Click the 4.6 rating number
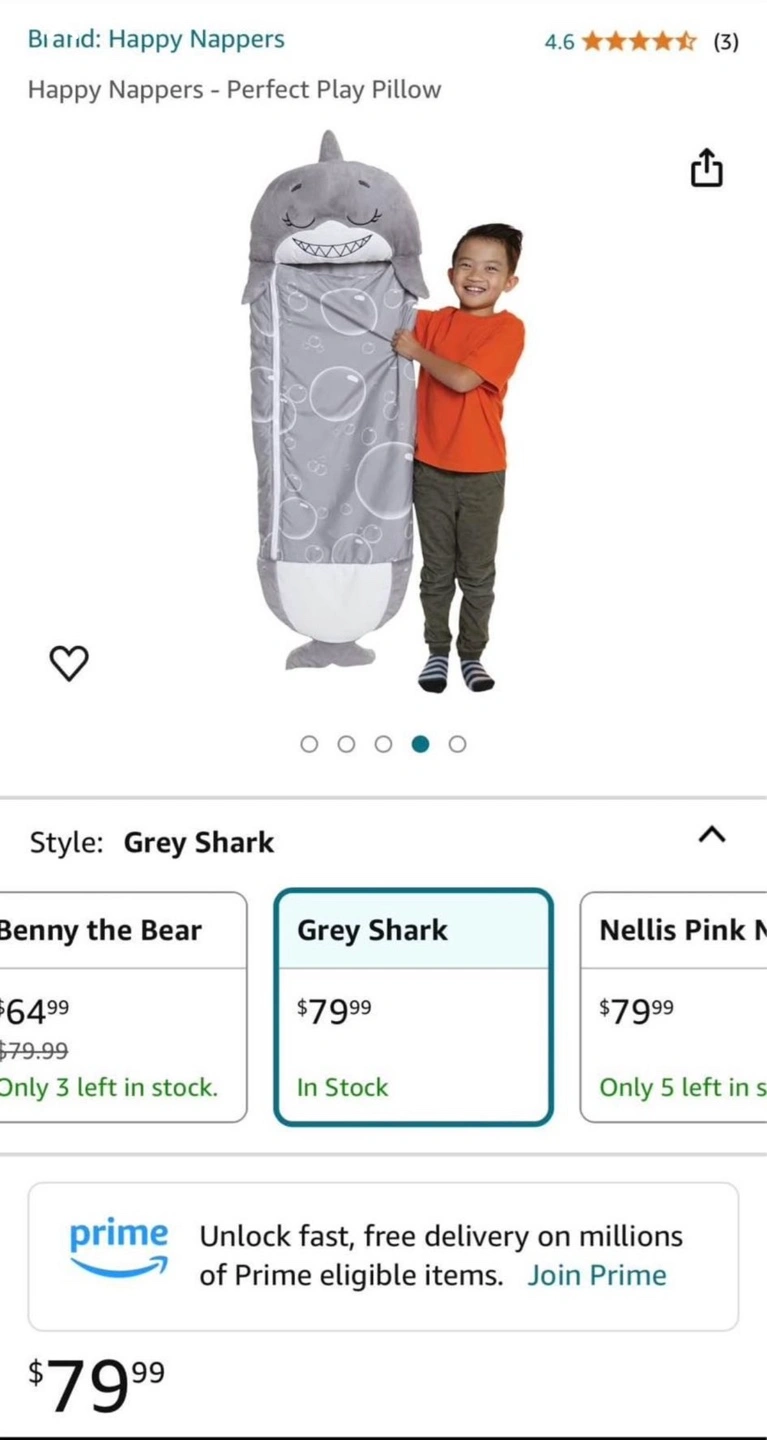The image size is (767, 1440). pos(559,41)
